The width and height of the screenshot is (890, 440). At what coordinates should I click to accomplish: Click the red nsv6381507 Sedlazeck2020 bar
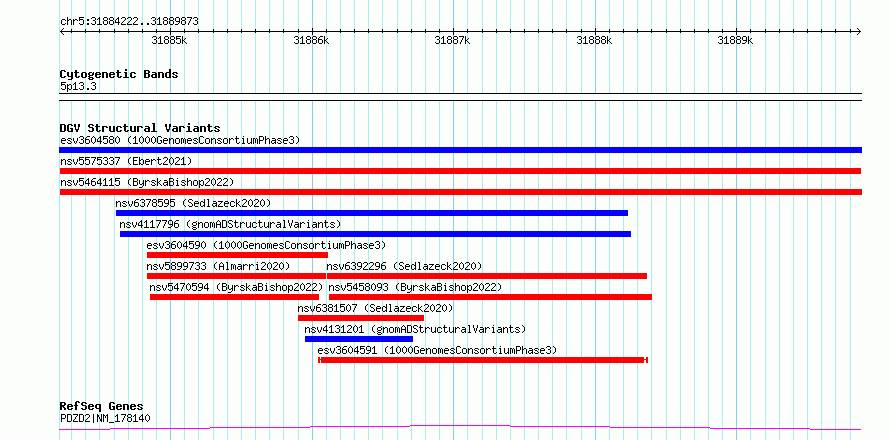[361, 318]
